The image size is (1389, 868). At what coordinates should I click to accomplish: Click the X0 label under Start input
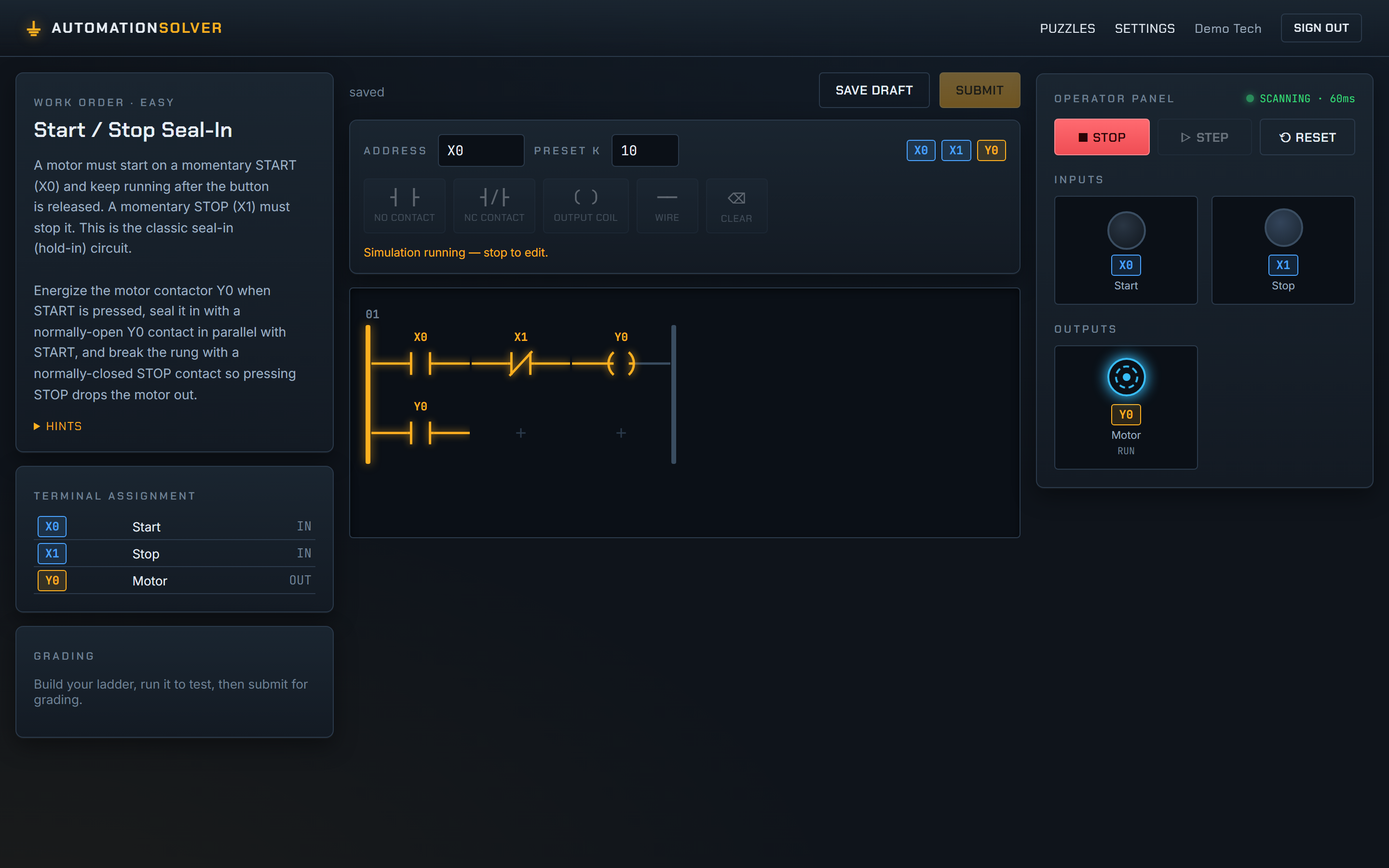[x=1126, y=265]
